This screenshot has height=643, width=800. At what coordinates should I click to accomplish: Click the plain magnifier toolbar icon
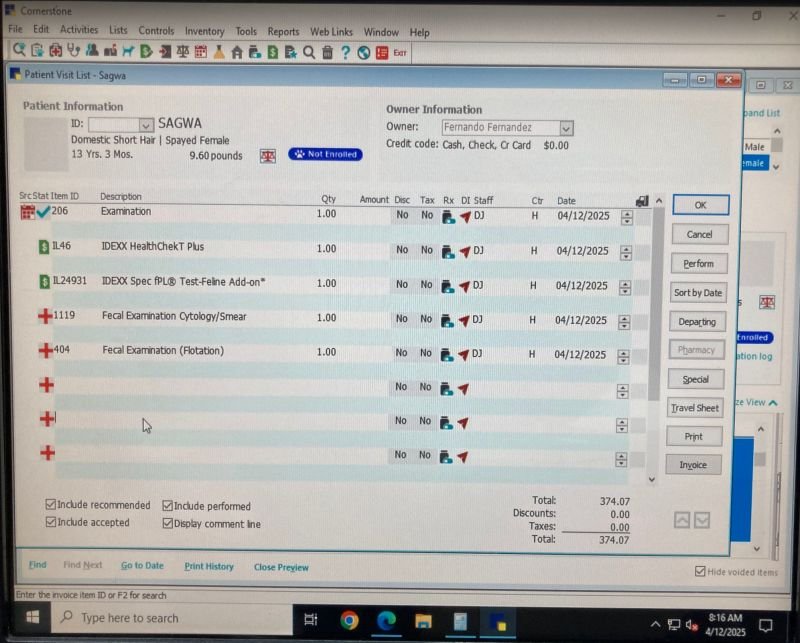(x=309, y=52)
